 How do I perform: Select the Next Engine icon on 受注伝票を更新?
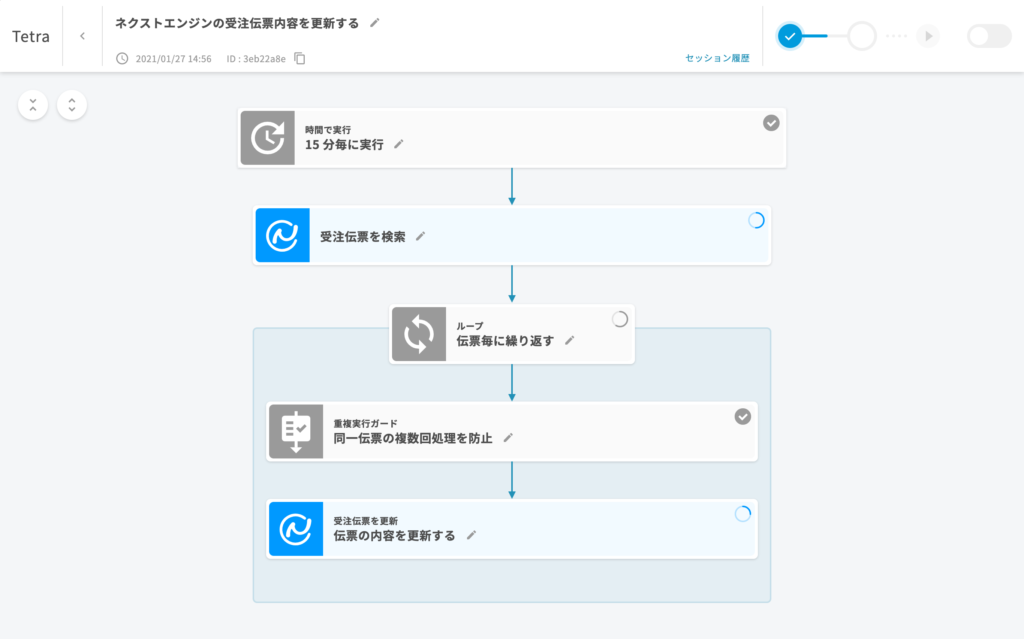click(296, 529)
